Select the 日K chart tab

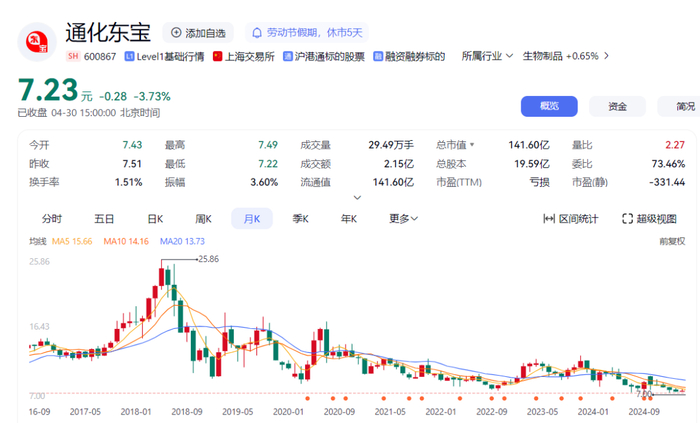(x=155, y=219)
